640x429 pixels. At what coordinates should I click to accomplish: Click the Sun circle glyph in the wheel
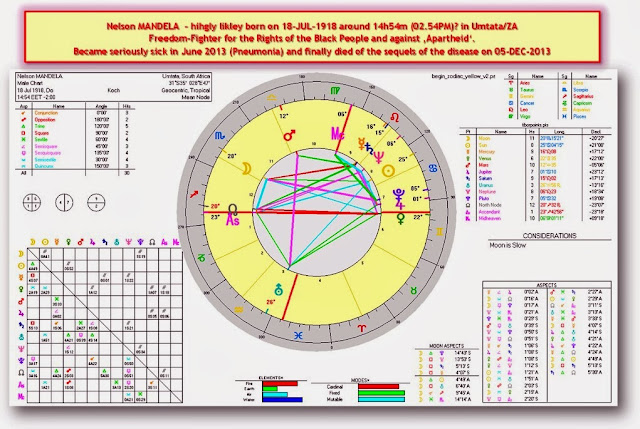[x=388, y=171]
